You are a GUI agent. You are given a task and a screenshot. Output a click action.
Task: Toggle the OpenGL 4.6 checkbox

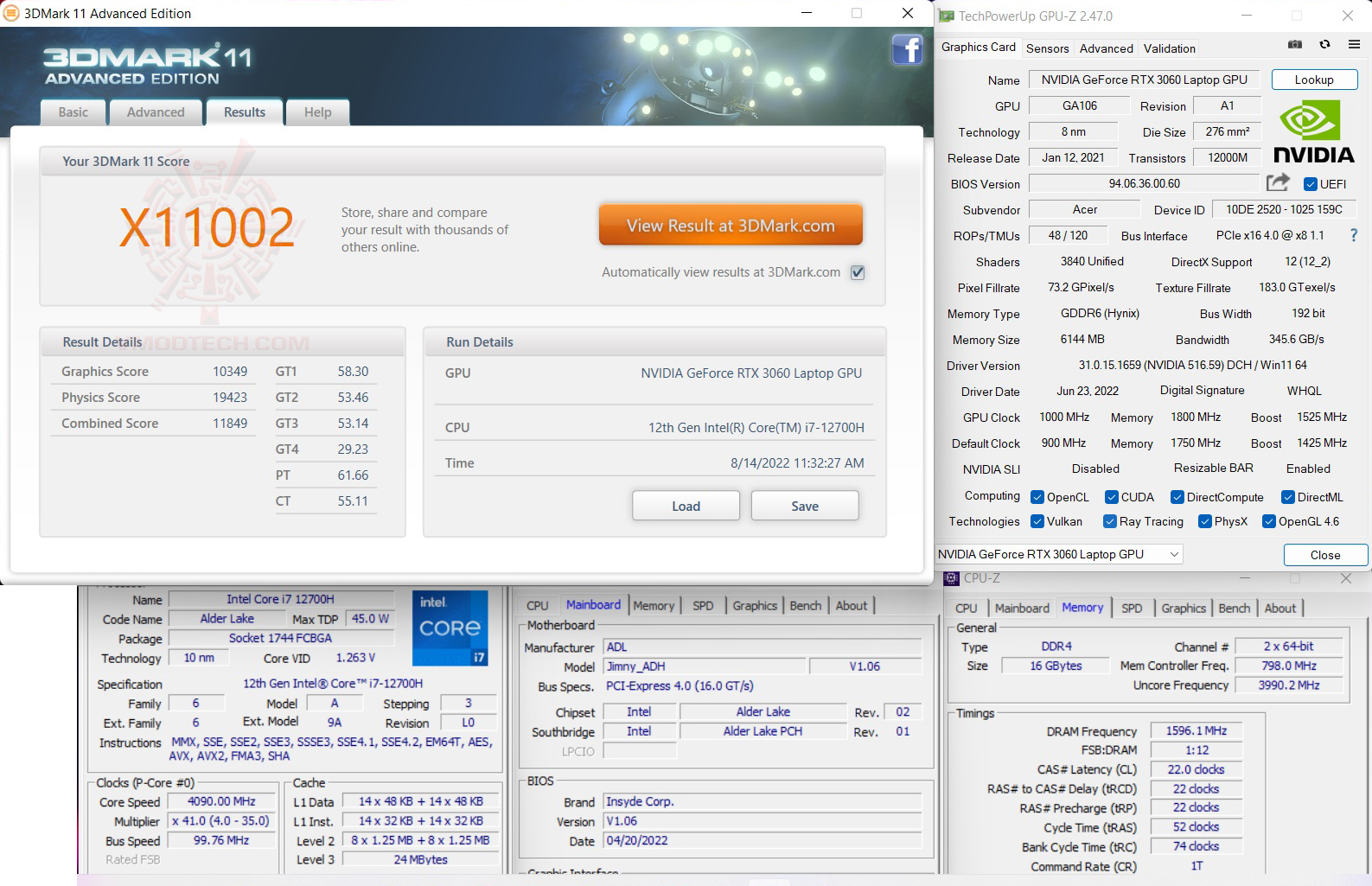(x=1269, y=521)
